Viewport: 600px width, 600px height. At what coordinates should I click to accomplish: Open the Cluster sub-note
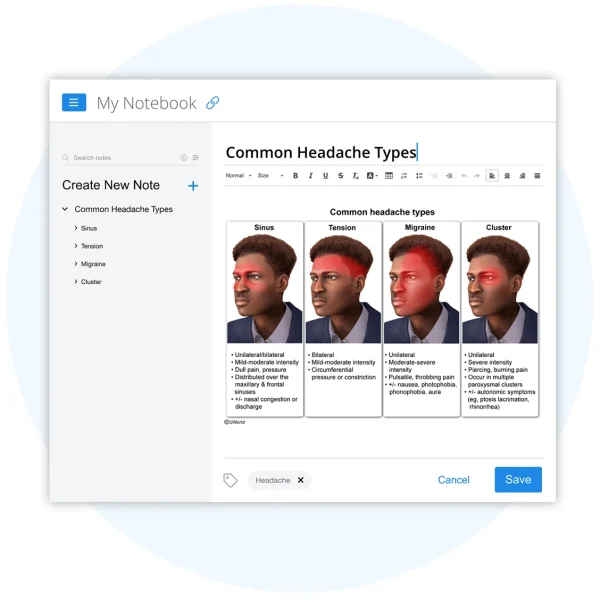coord(91,282)
